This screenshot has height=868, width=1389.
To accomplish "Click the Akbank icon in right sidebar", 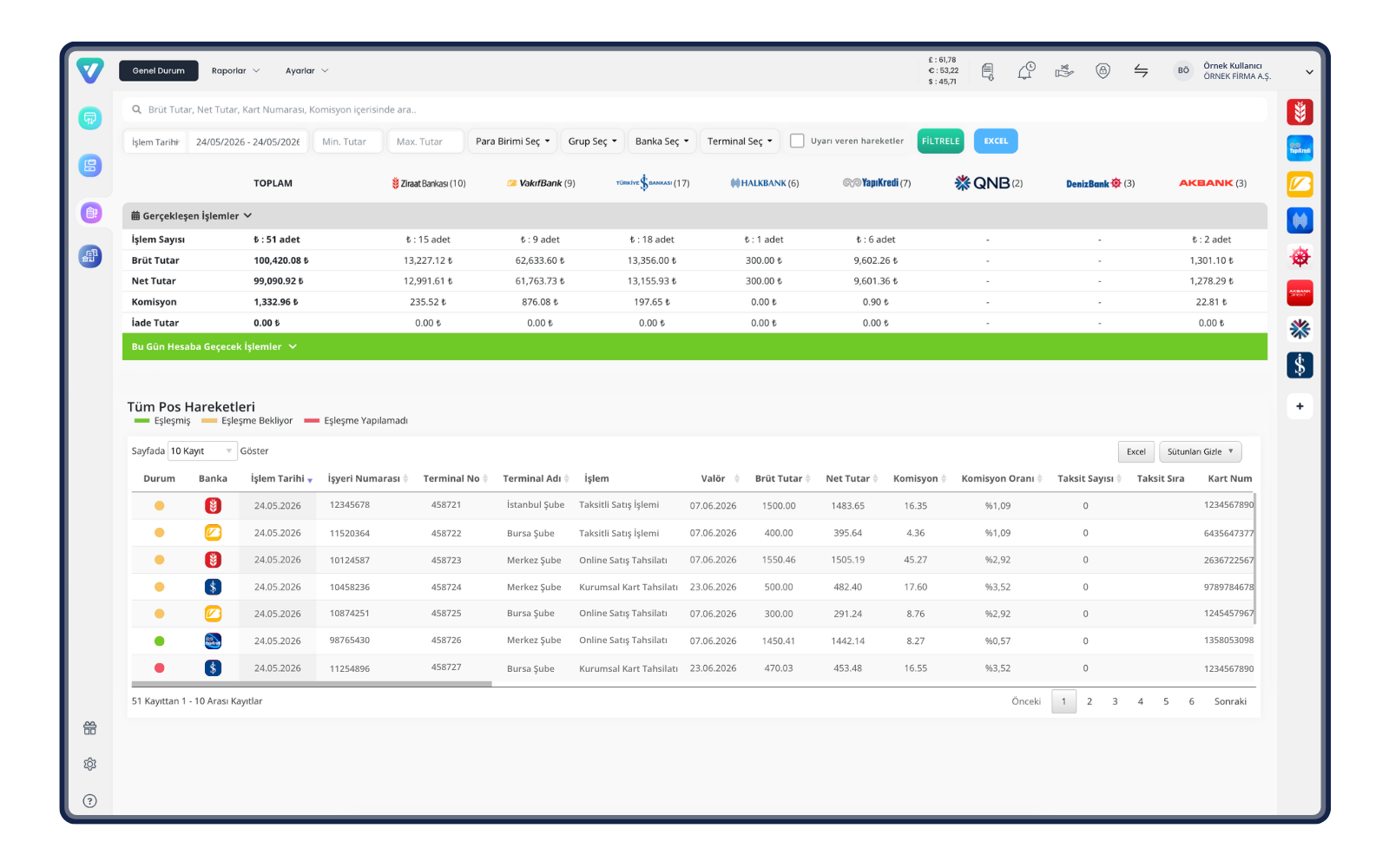I will tap(1300, 293).
